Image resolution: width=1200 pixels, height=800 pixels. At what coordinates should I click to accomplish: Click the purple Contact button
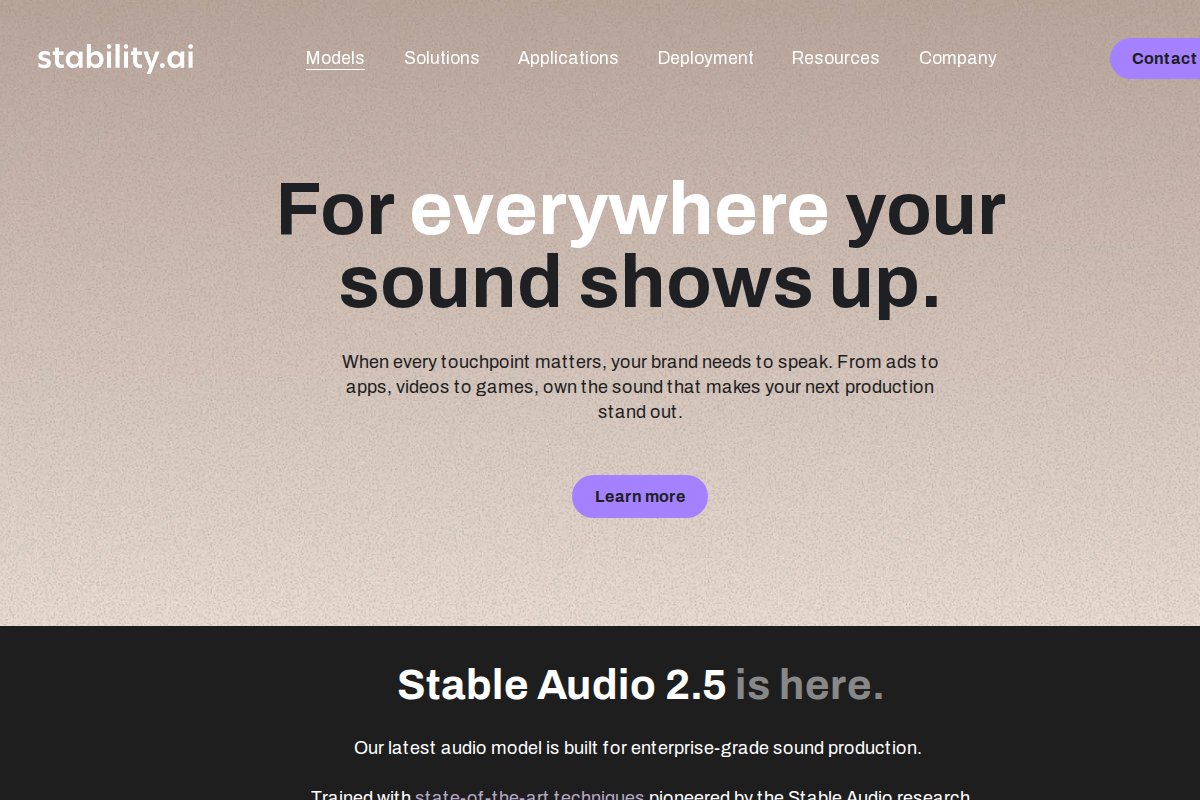1156,59
